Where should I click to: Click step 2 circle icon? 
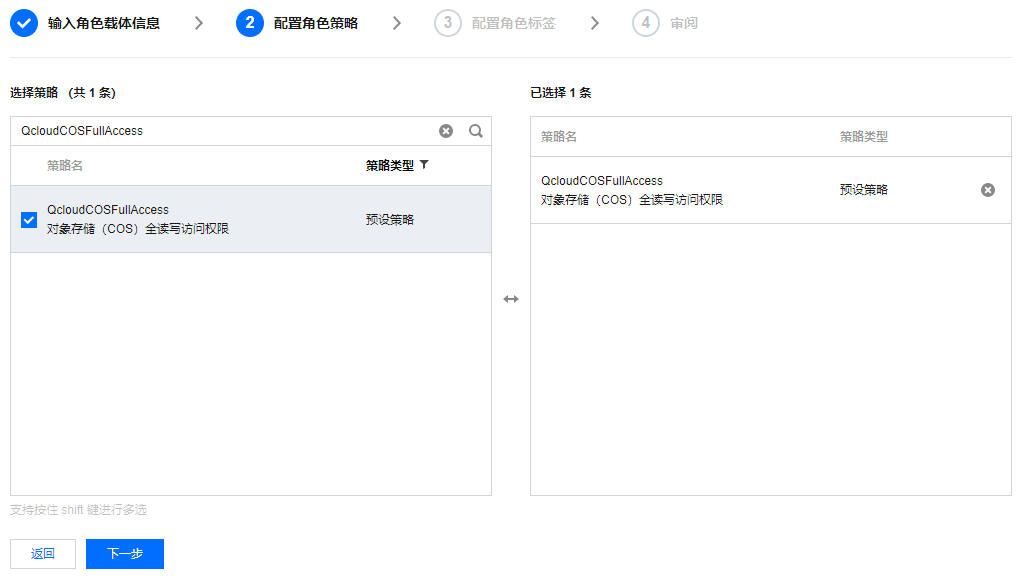click(250, 23)
